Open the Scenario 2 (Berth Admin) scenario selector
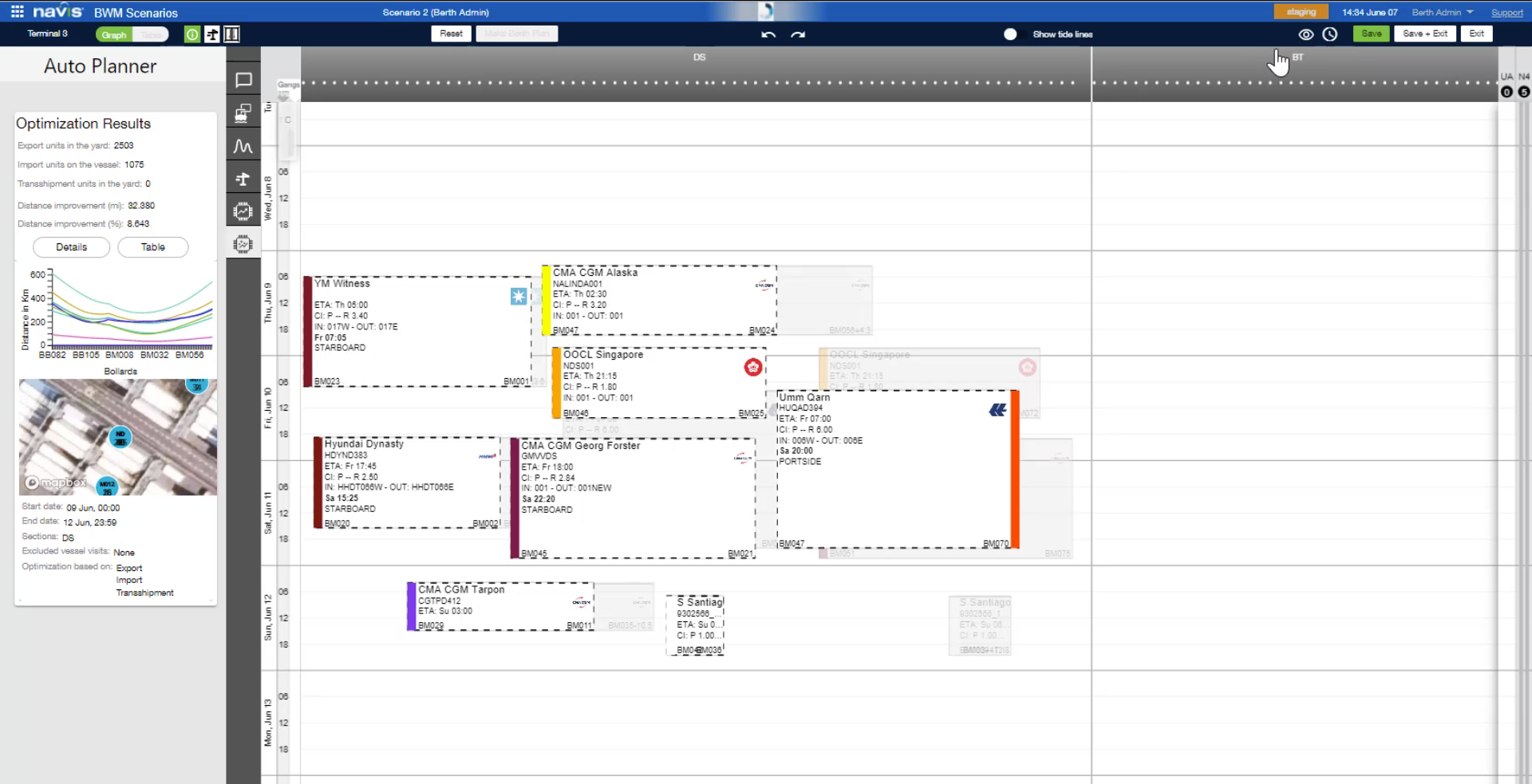 coord(435,12)
